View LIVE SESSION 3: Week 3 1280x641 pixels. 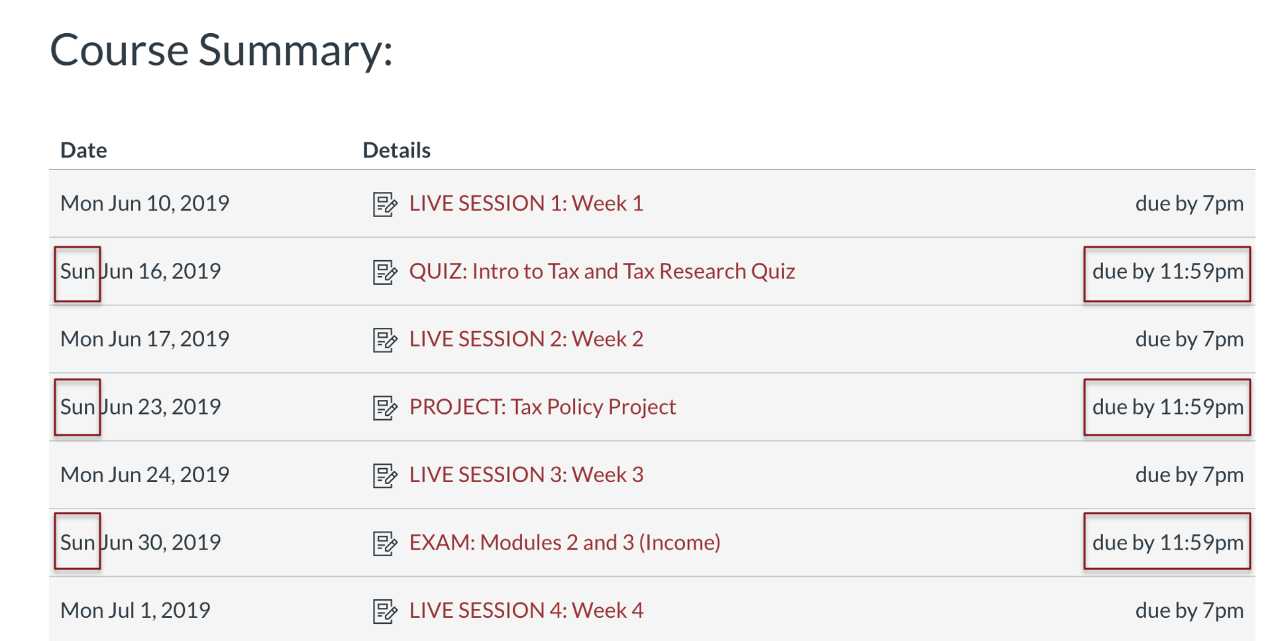(x=526, y=475)
